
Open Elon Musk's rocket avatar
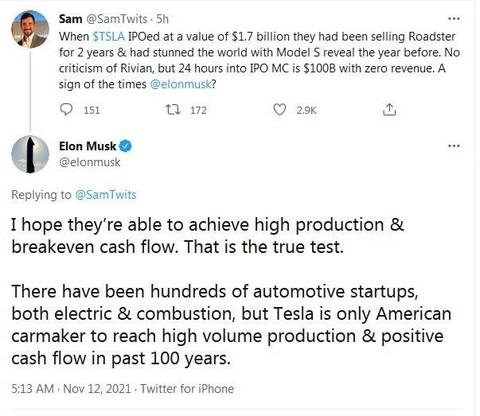[30, 154]
